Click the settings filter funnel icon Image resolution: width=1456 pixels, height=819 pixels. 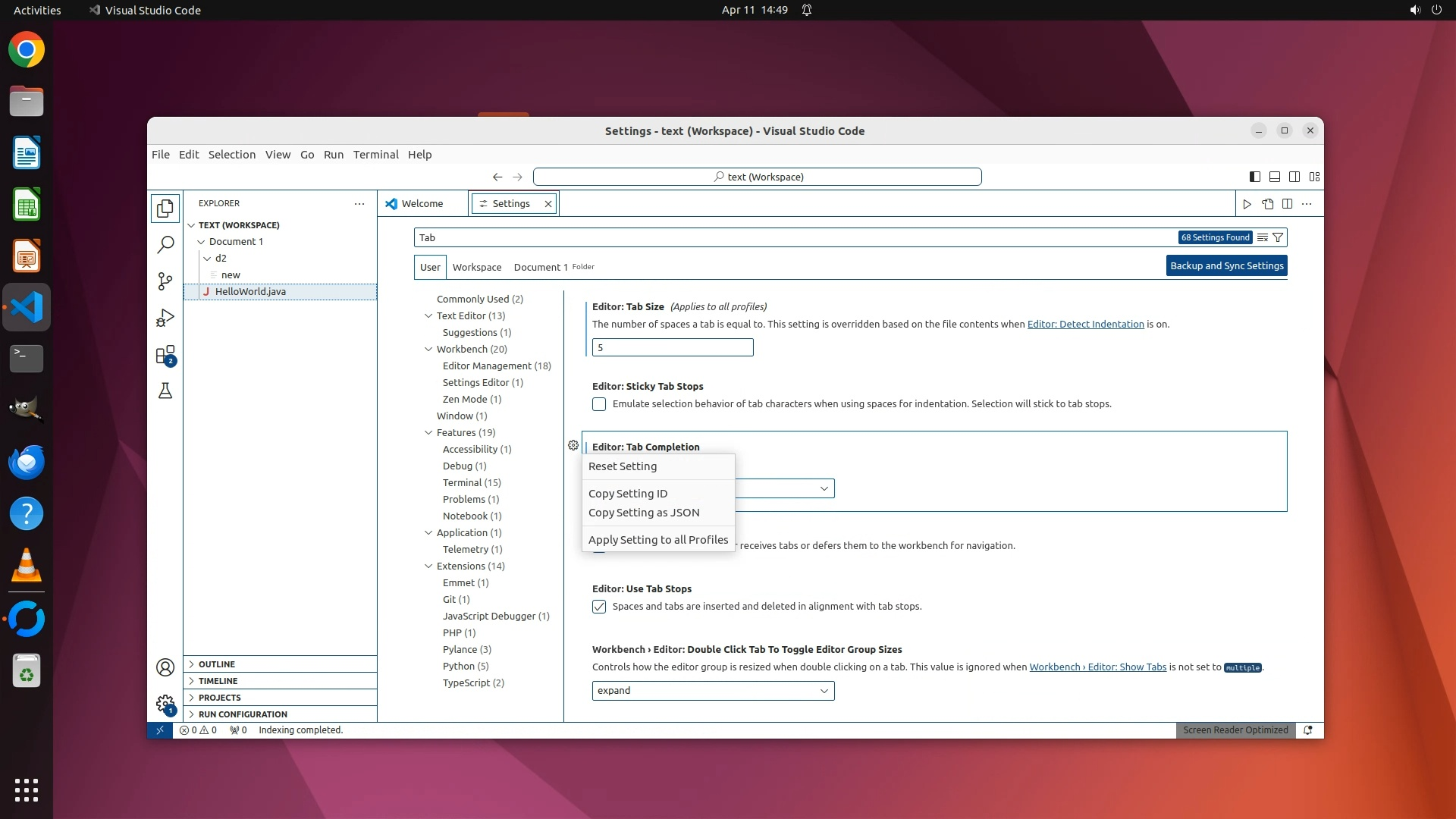coord(1278,237)
